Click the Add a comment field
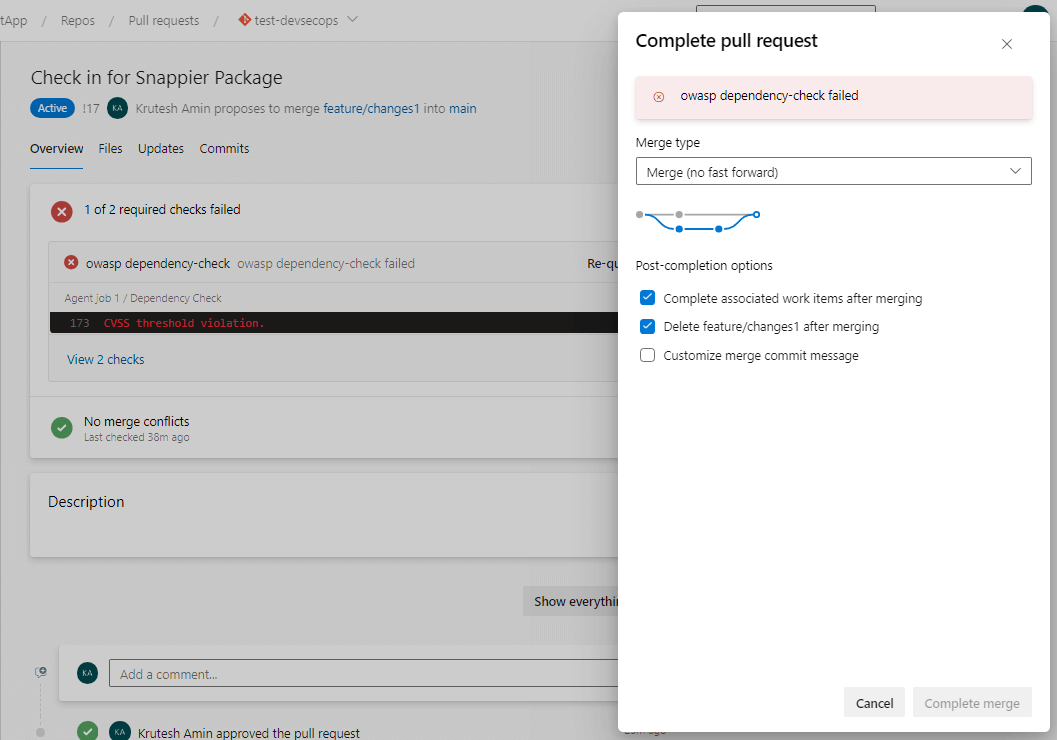Image resolution: width=1057 pixels, height=740 pixels. (x=360, y=673)
